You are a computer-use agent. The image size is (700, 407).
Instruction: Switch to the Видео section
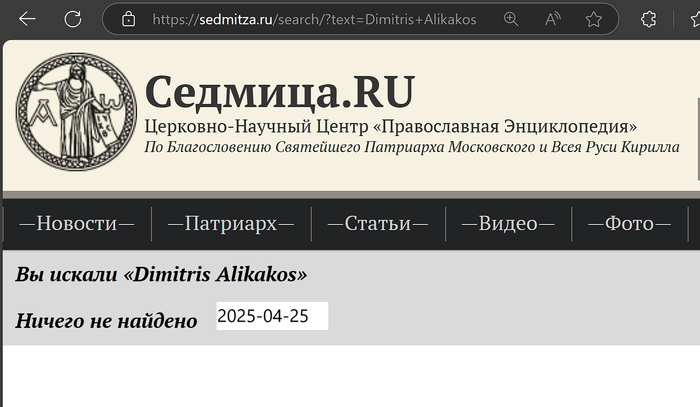coord(508,224)
